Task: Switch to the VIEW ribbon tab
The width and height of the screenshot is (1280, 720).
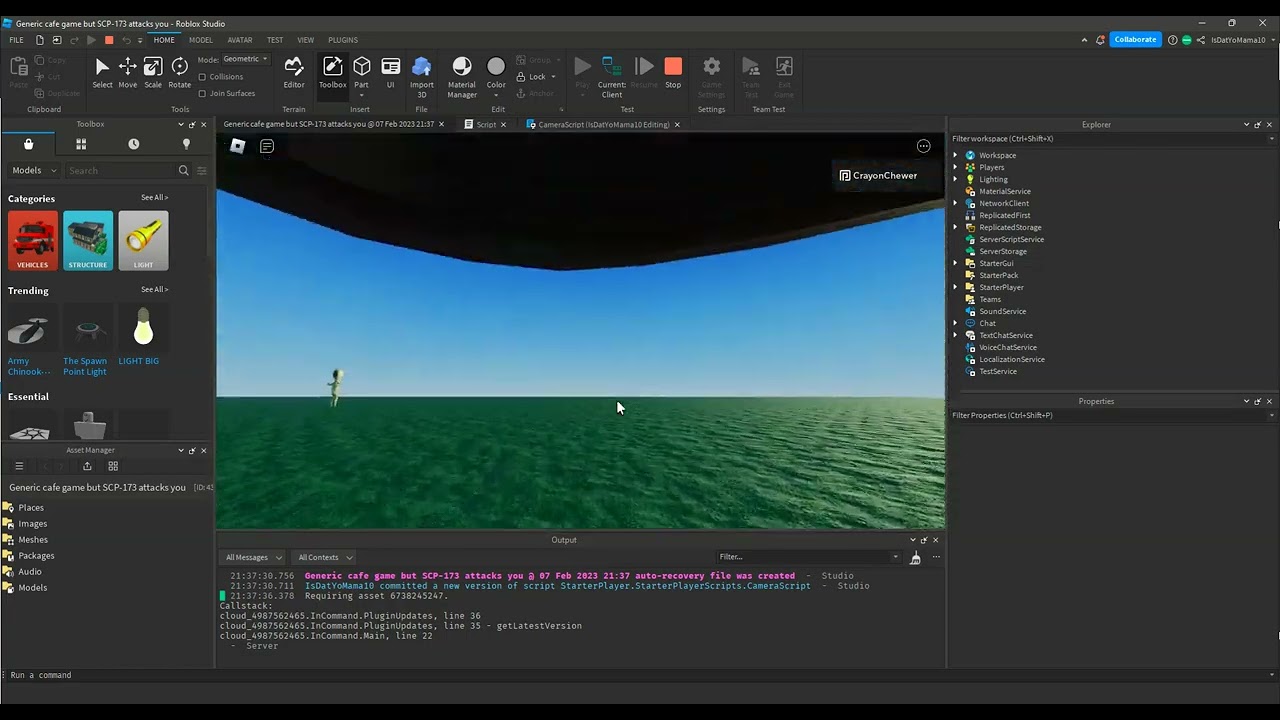Action: click(306, 40)
